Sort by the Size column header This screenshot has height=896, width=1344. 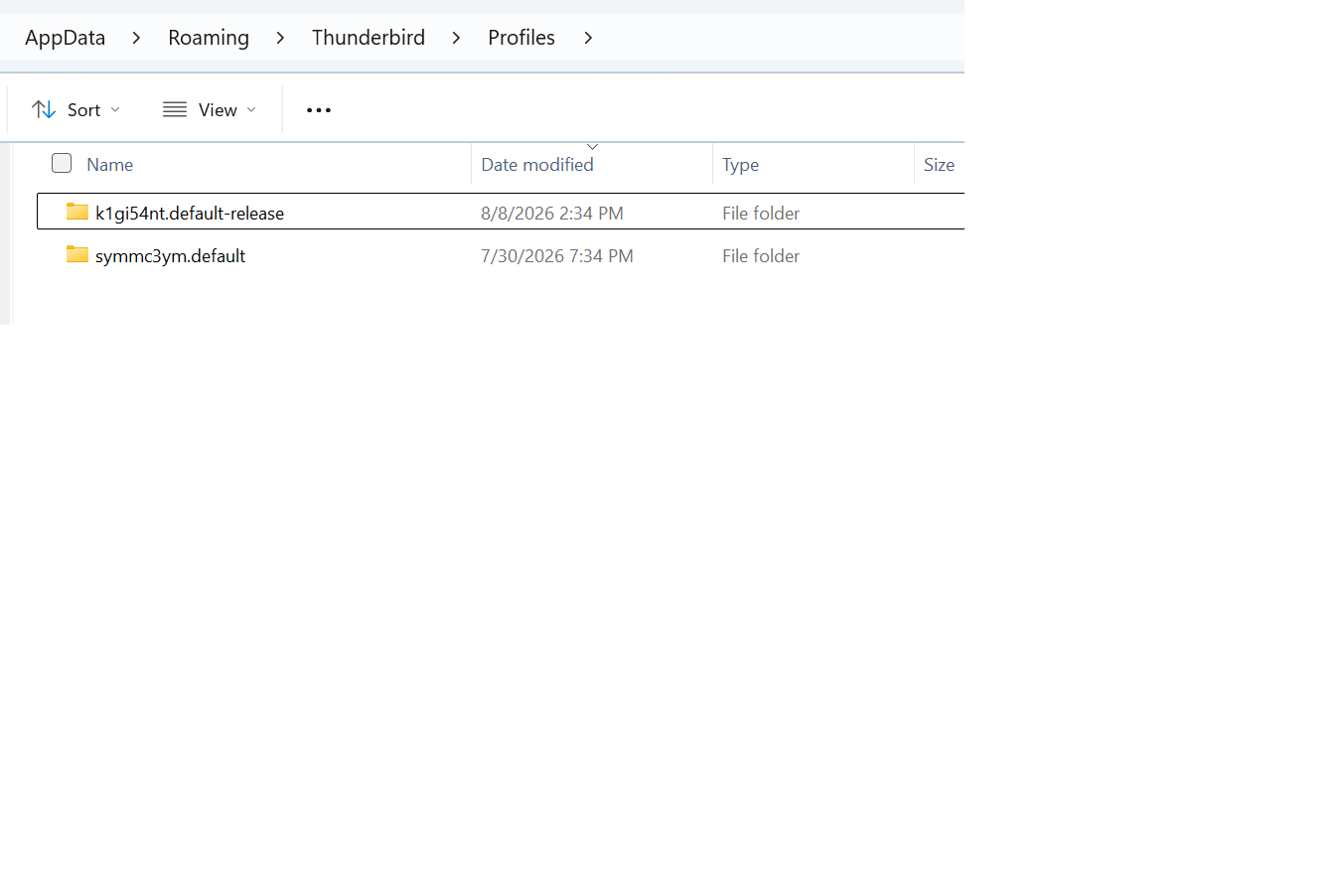click(939, 165)
